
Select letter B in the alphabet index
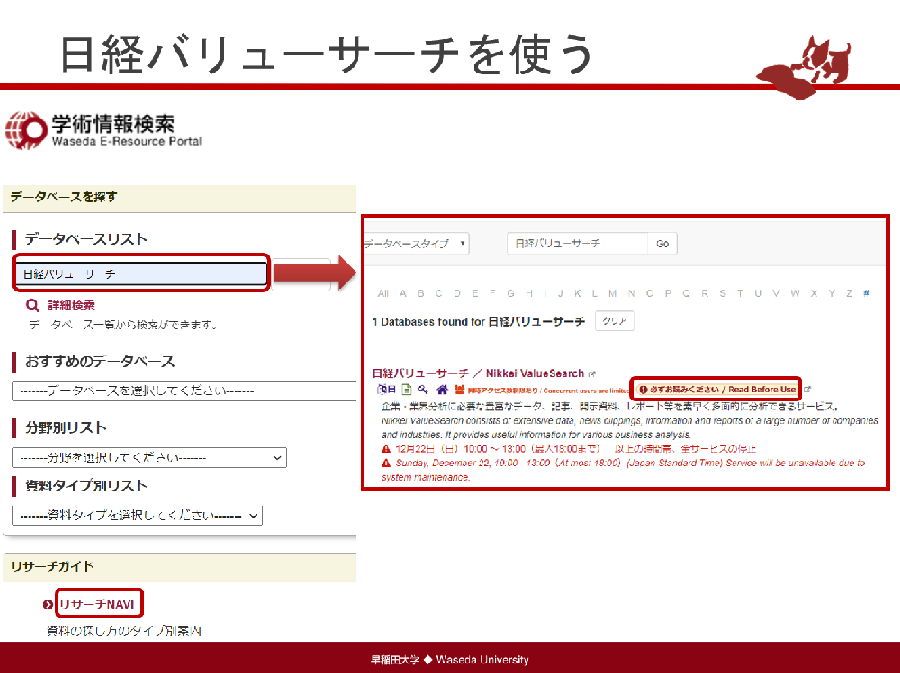click(421, 294)
